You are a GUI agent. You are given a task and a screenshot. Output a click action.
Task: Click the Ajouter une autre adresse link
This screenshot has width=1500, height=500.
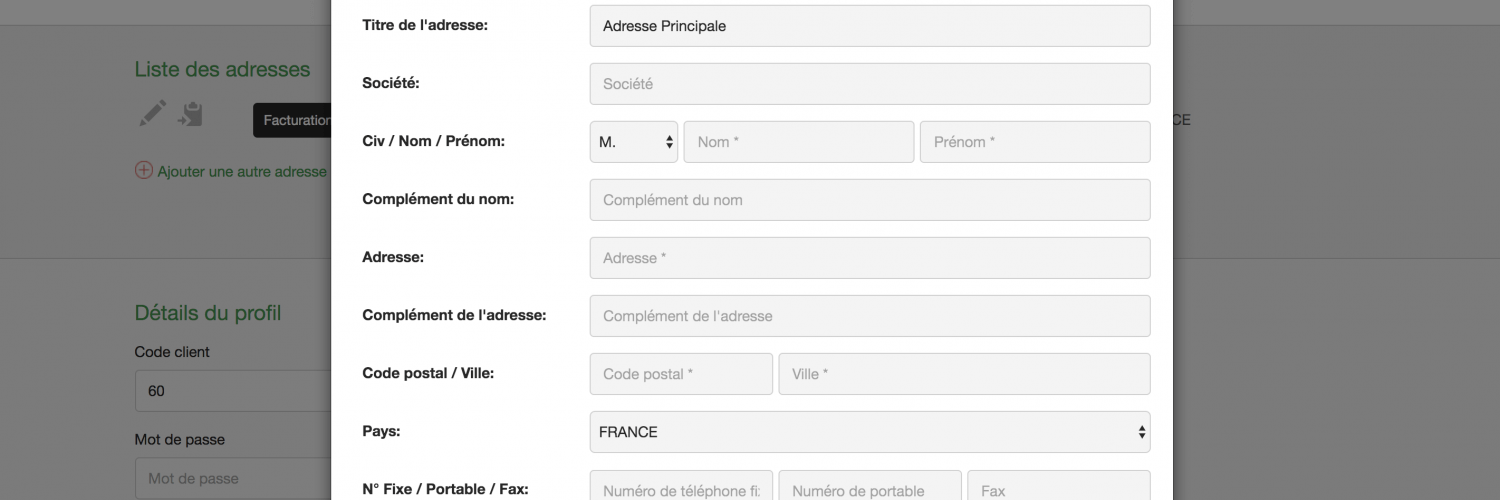242,171
